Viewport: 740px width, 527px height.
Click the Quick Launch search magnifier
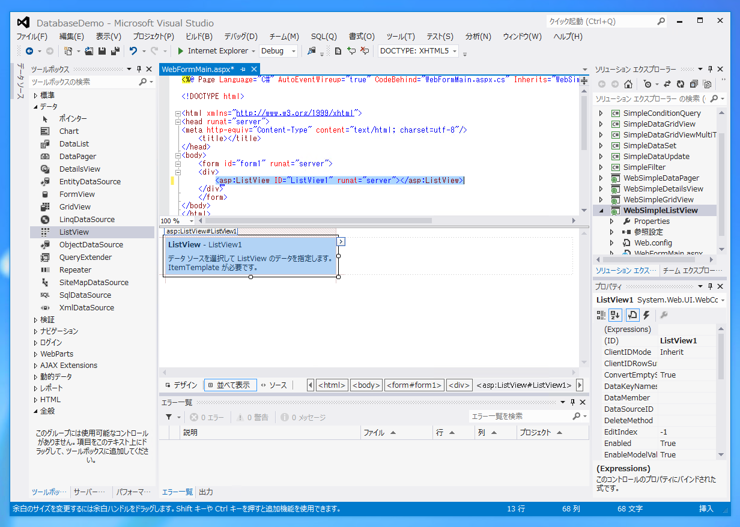[661, 21]
